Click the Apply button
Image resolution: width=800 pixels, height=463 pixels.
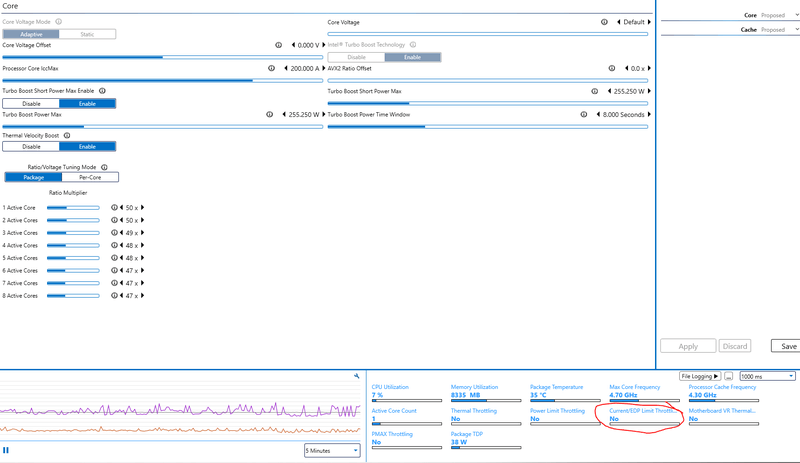(x=688, y=346)
